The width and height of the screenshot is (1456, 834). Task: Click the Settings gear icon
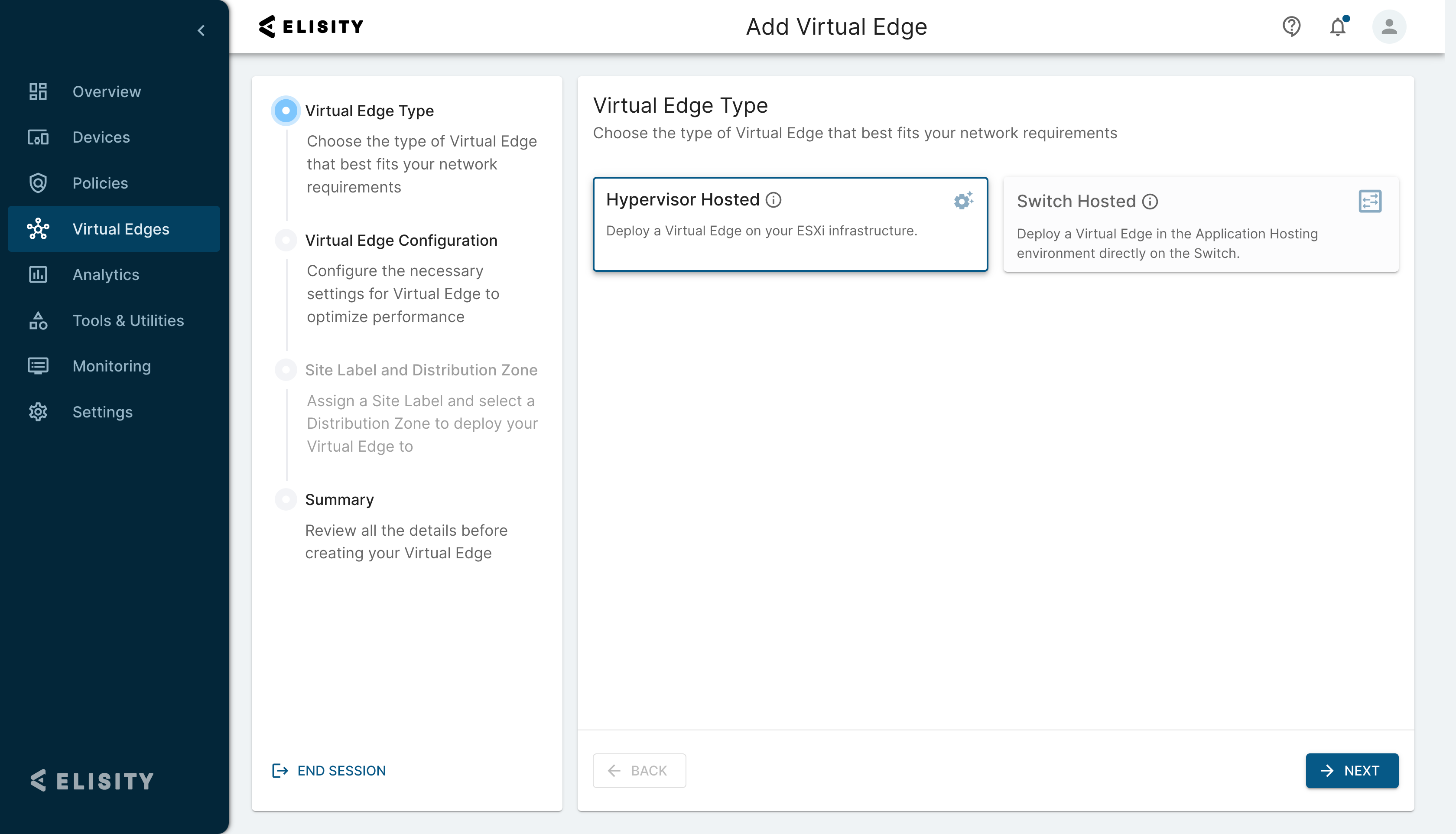(x=38, y=412)
